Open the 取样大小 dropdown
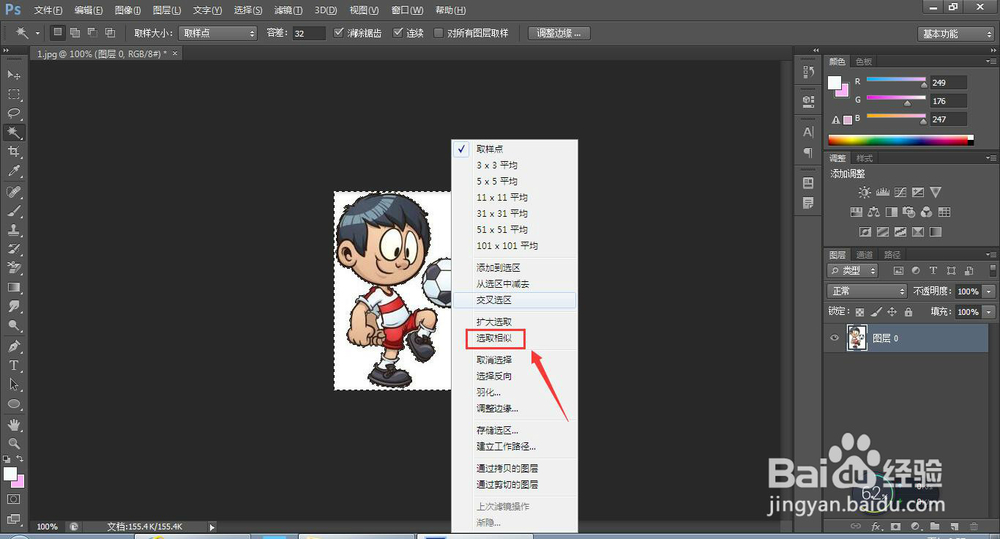This screenshot has height=539, width=1000. click(x=217, y=33)
